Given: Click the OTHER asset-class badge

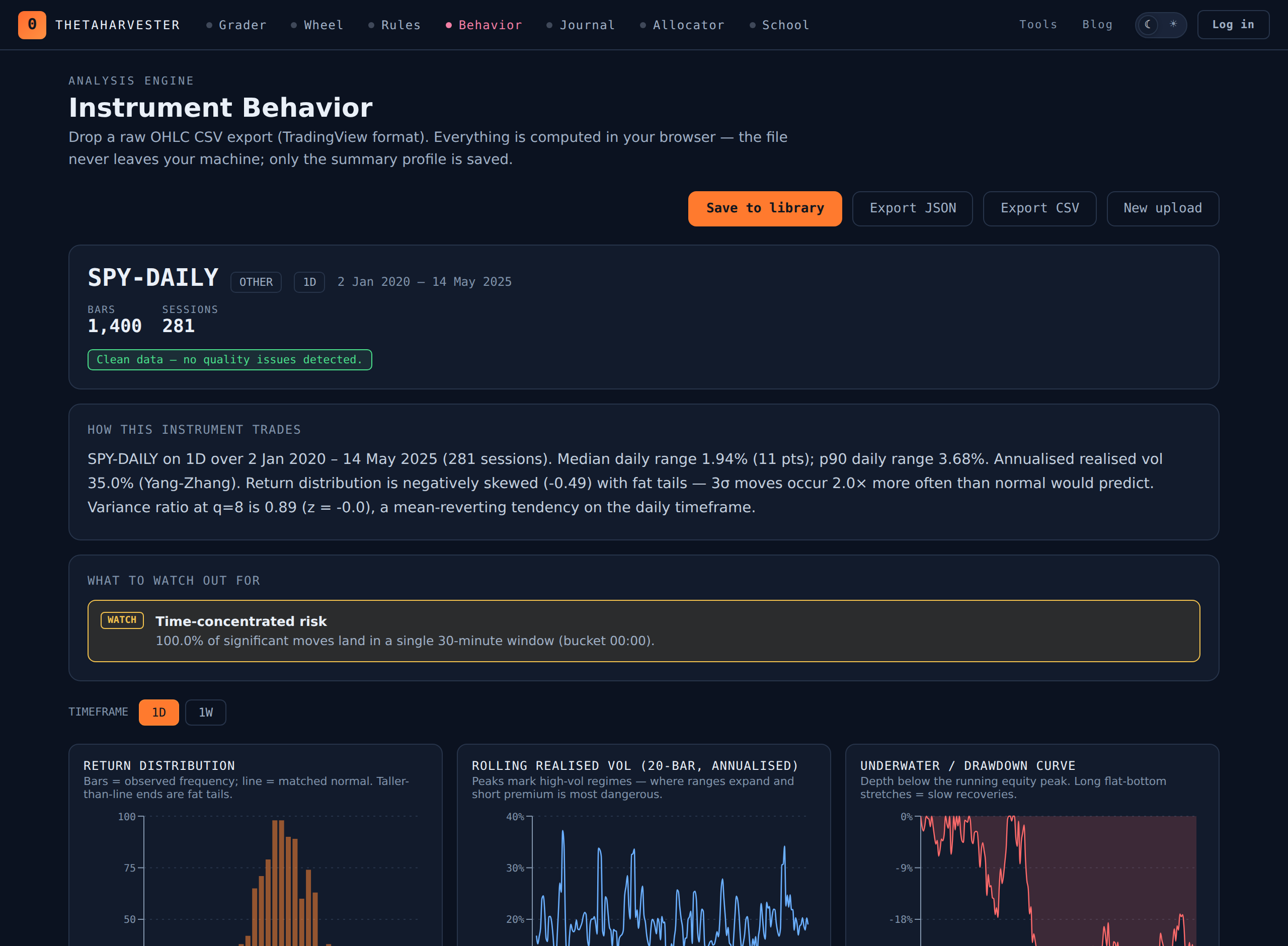Looking at the screenshot, I should 256,282.
